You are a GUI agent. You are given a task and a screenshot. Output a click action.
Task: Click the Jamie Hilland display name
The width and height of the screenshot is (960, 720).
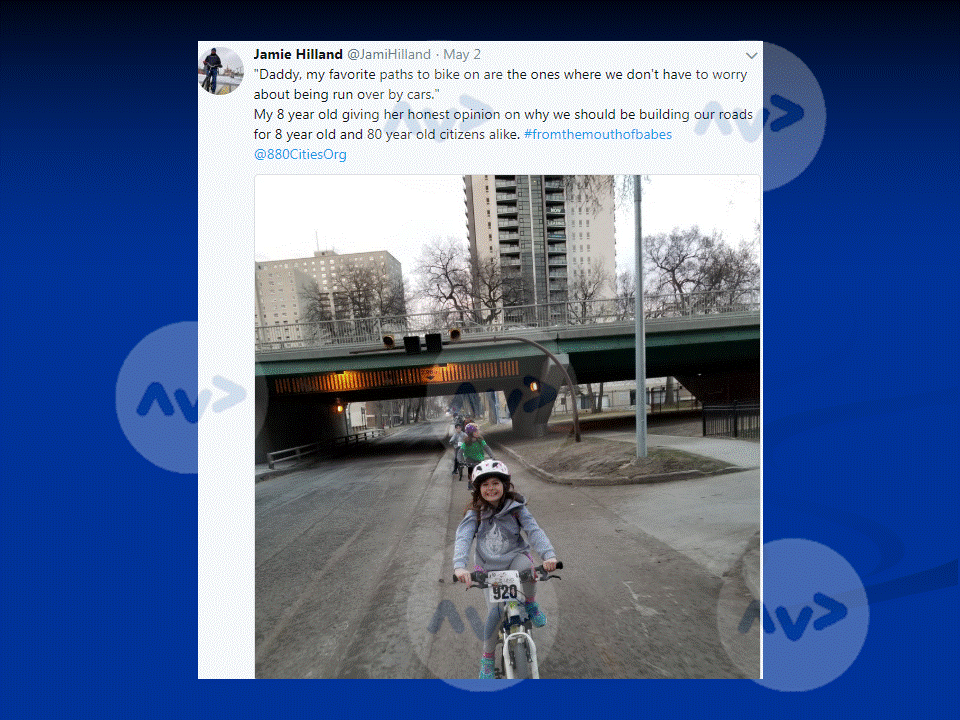coord(298,54)
